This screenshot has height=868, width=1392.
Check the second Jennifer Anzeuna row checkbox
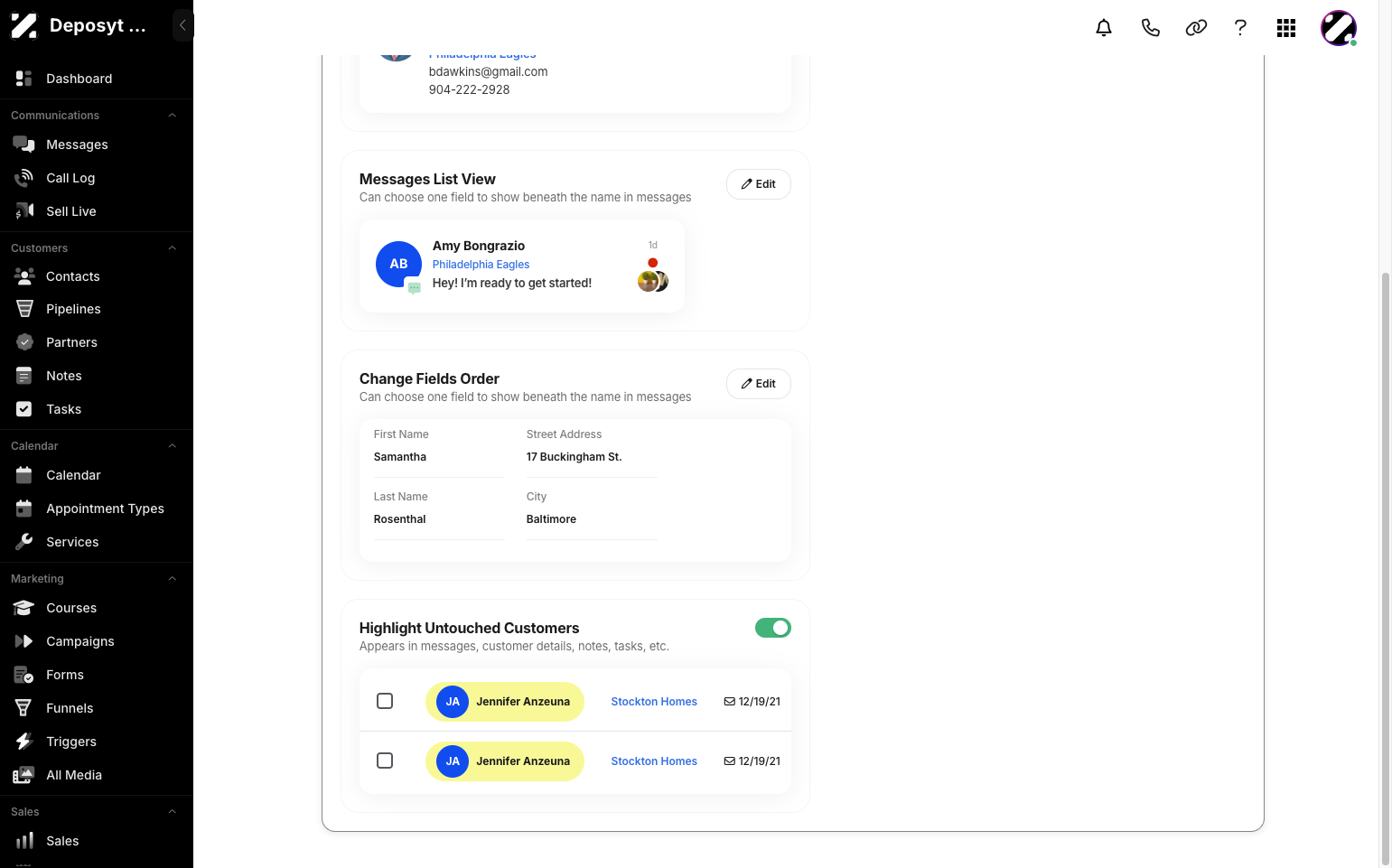point(385,761)
